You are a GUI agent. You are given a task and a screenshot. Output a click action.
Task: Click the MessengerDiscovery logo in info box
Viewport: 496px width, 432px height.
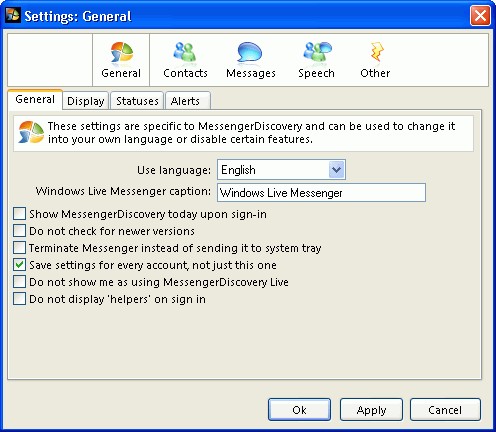tap(31, 133)
